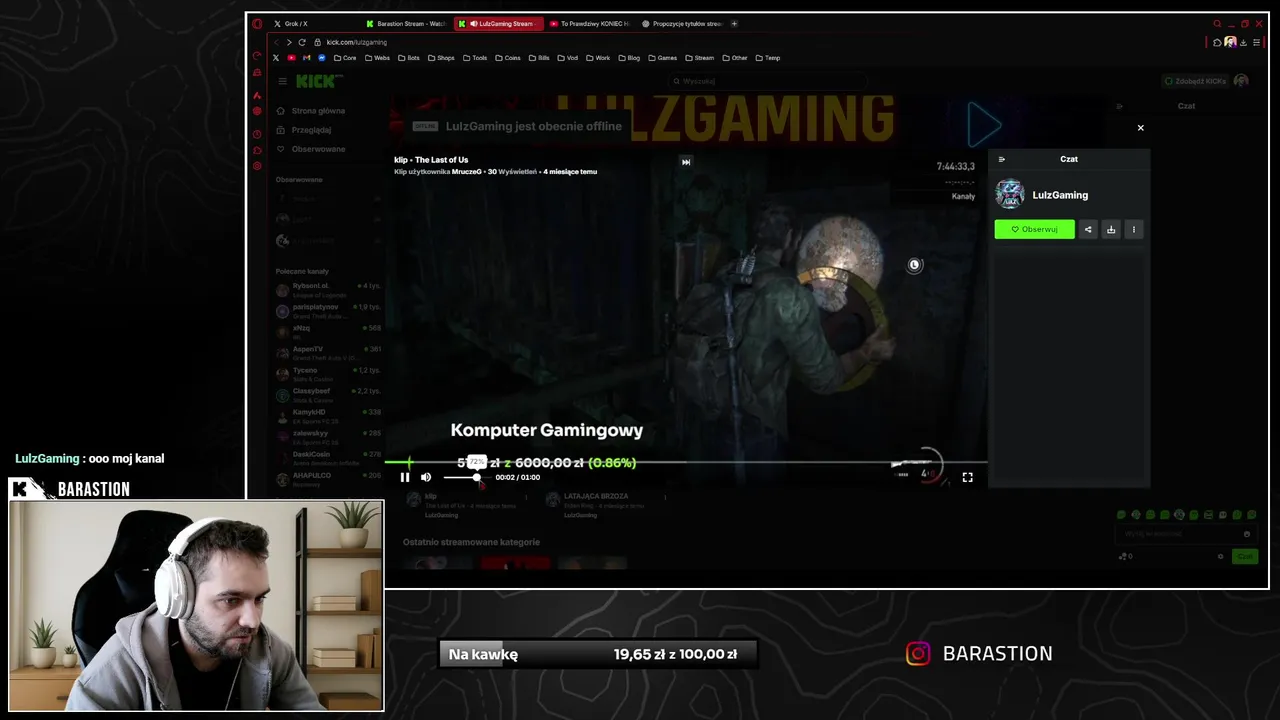The width and height of the screenshot is (1280, 720).
Task: Open the YouTube bookmark icon
Action: tap(291, 58)
